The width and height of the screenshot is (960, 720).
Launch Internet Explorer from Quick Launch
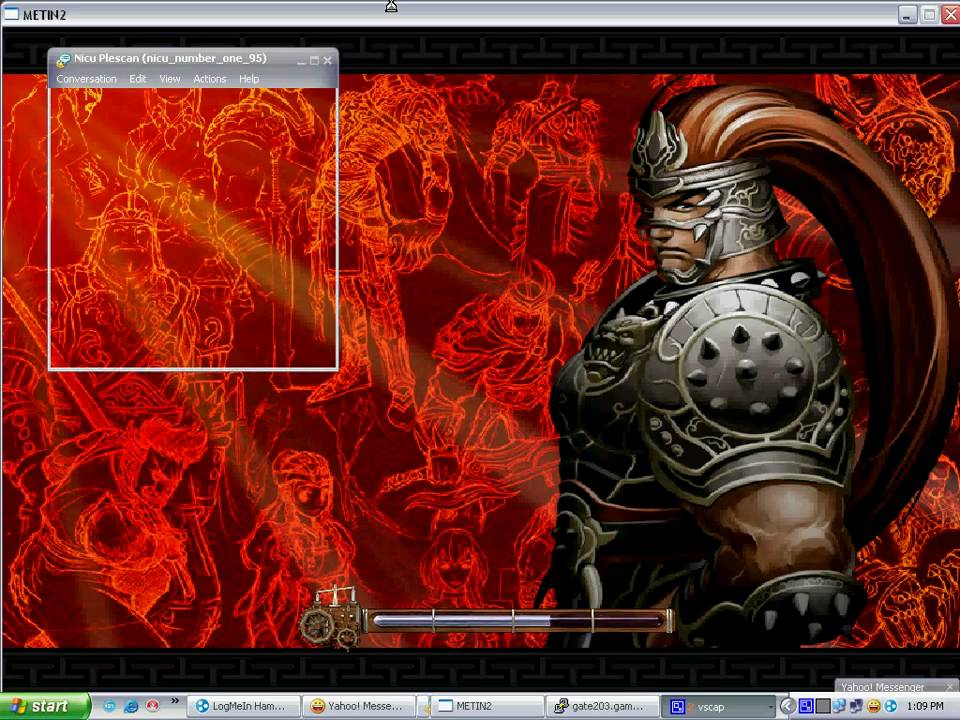(130, 706)
